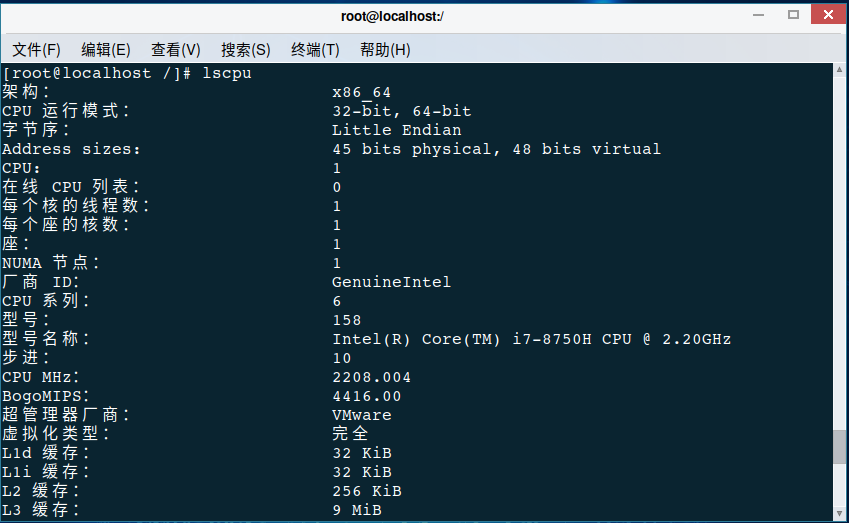This screenshot has height=523, width=849.
Task: Click the vertical scrollbar thumb
Action: [x=839, y=447]
